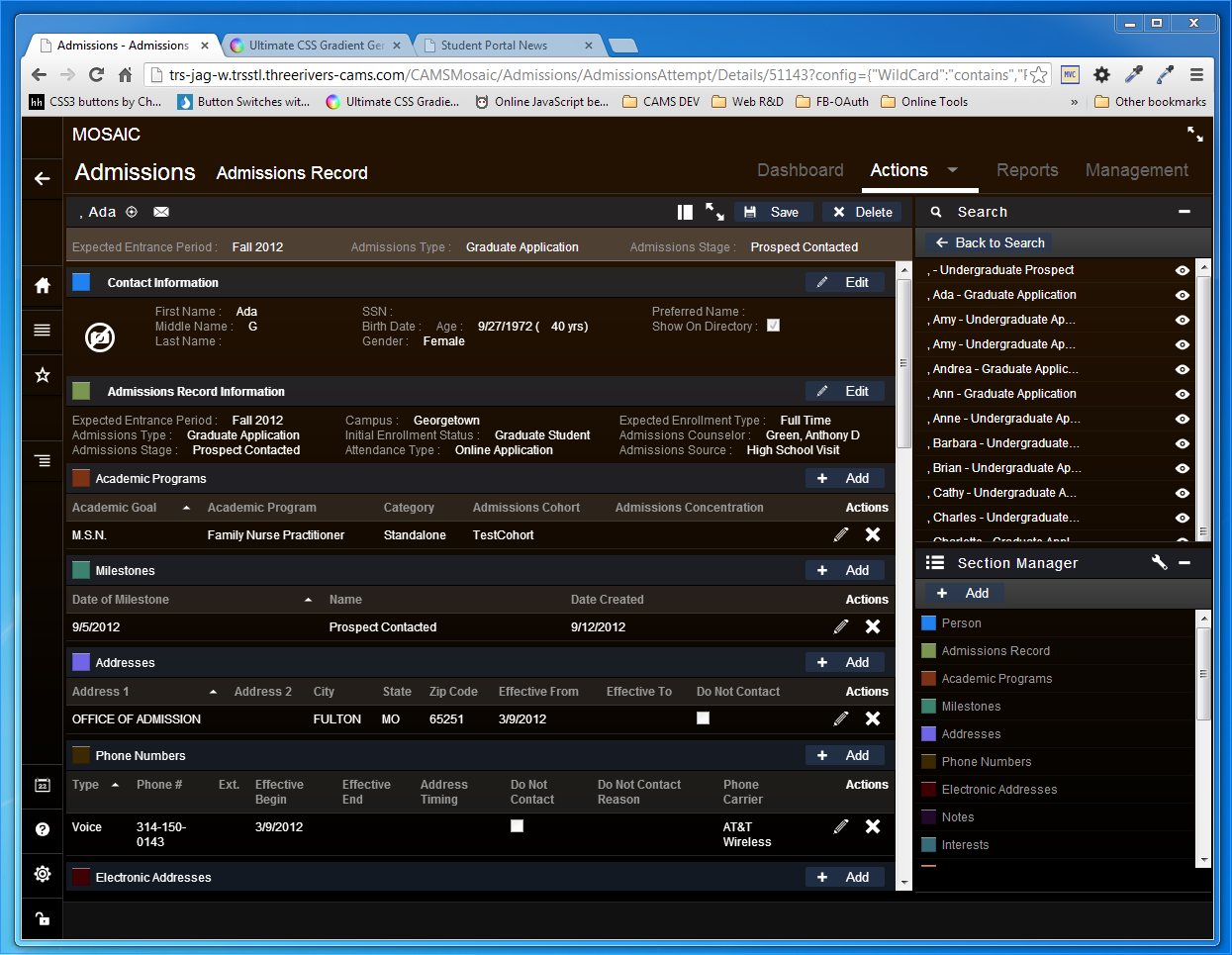
Task: Click the blue Contact Information color swatch
Action: (81, 282)
